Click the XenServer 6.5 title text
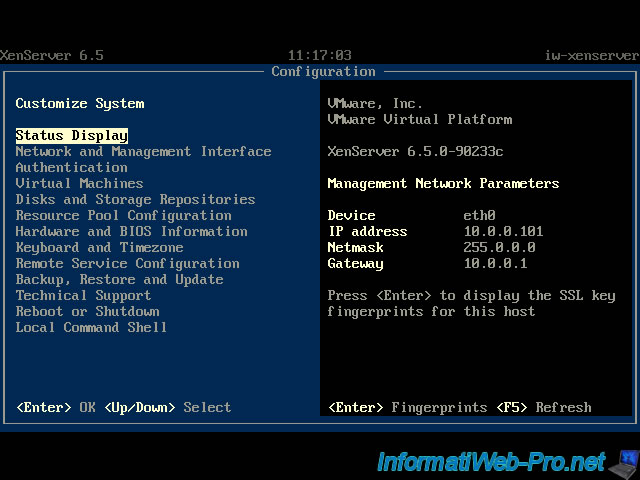This screenshot has height=480, width=640. (52, 55)
